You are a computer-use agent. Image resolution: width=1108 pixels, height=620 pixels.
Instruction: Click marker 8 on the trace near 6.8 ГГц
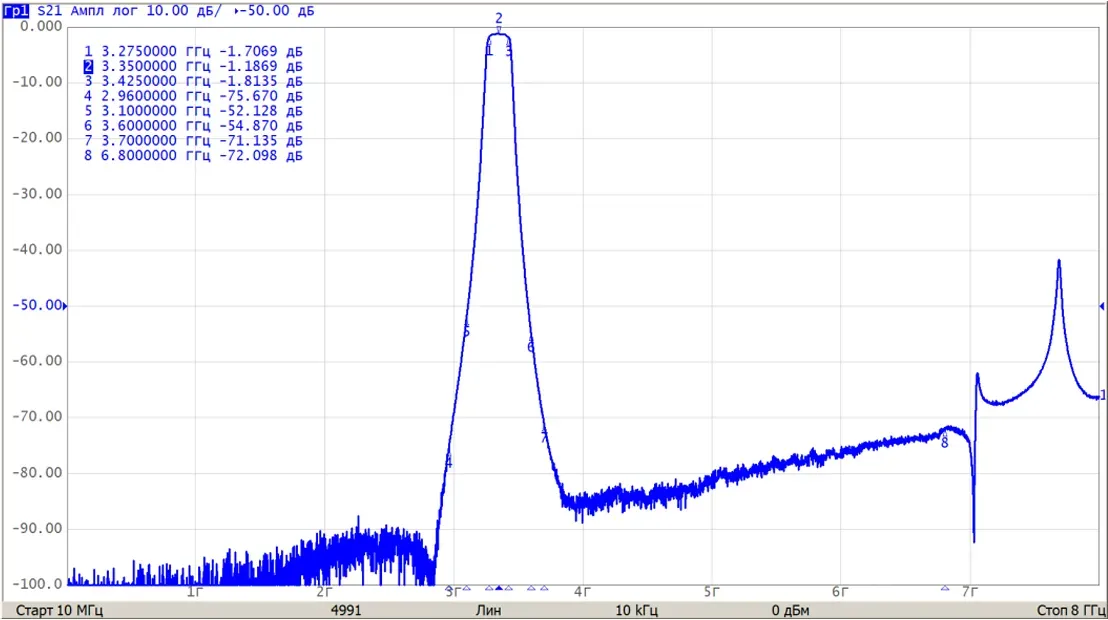(x=945, y=439)
